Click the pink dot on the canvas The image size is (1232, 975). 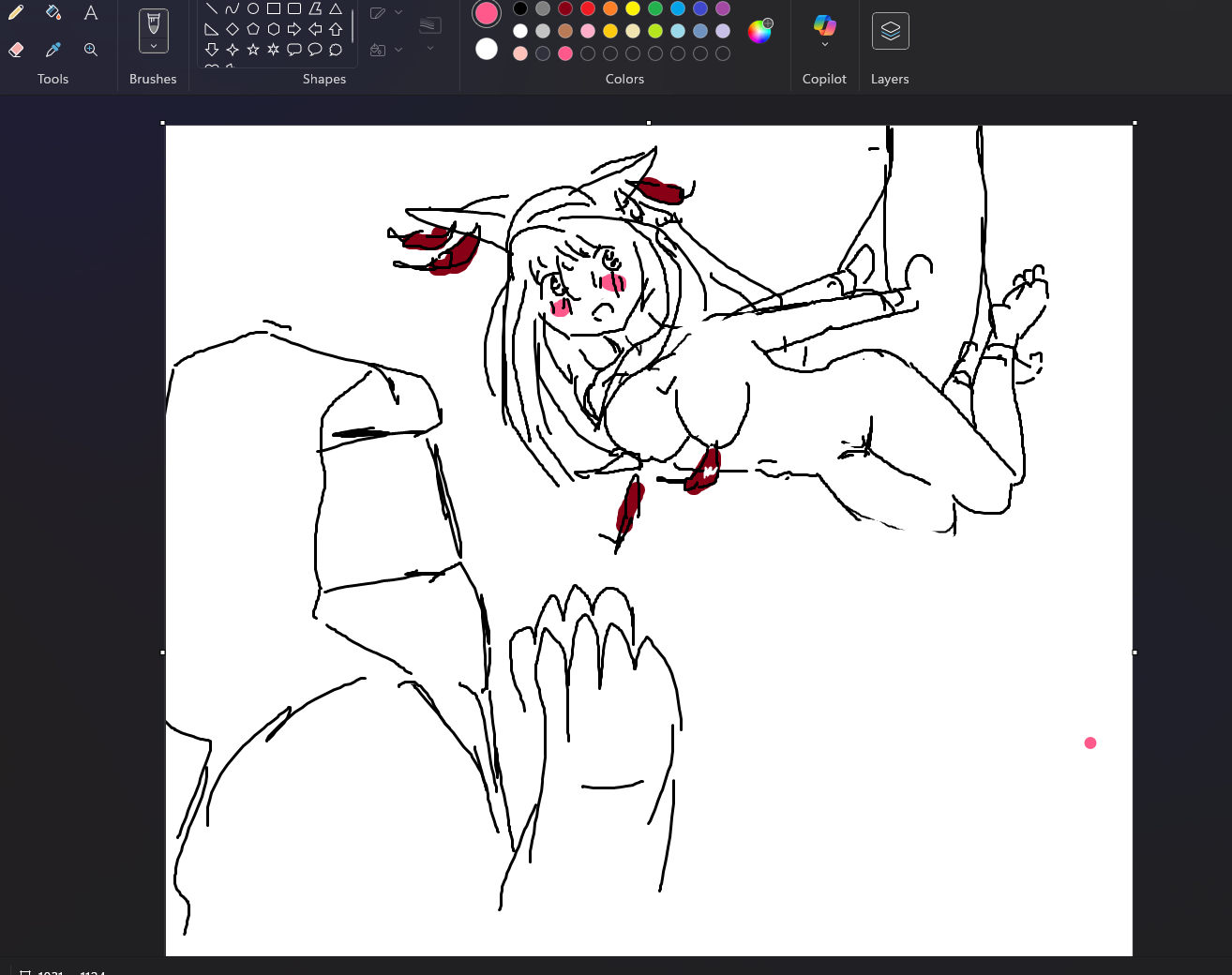[1090, 743]
